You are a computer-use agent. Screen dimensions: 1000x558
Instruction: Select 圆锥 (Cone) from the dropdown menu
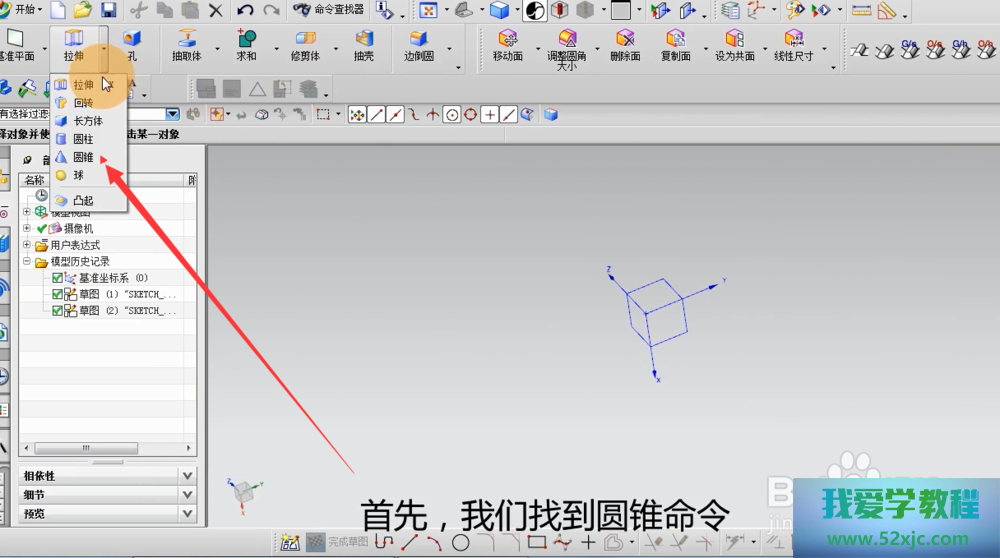pyautogui.click(x=82, y=157)
